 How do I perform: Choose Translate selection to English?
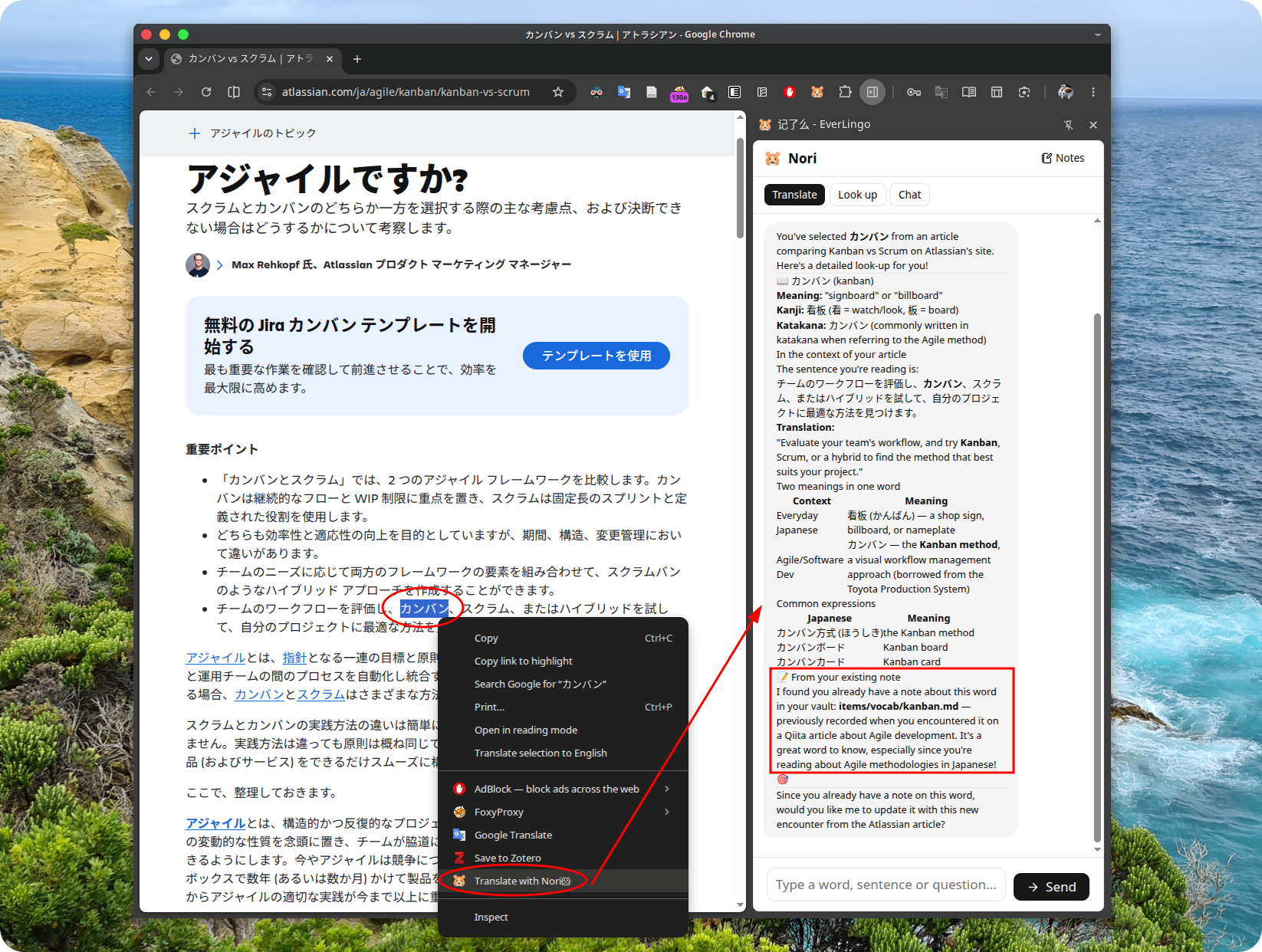coord(563,753)
